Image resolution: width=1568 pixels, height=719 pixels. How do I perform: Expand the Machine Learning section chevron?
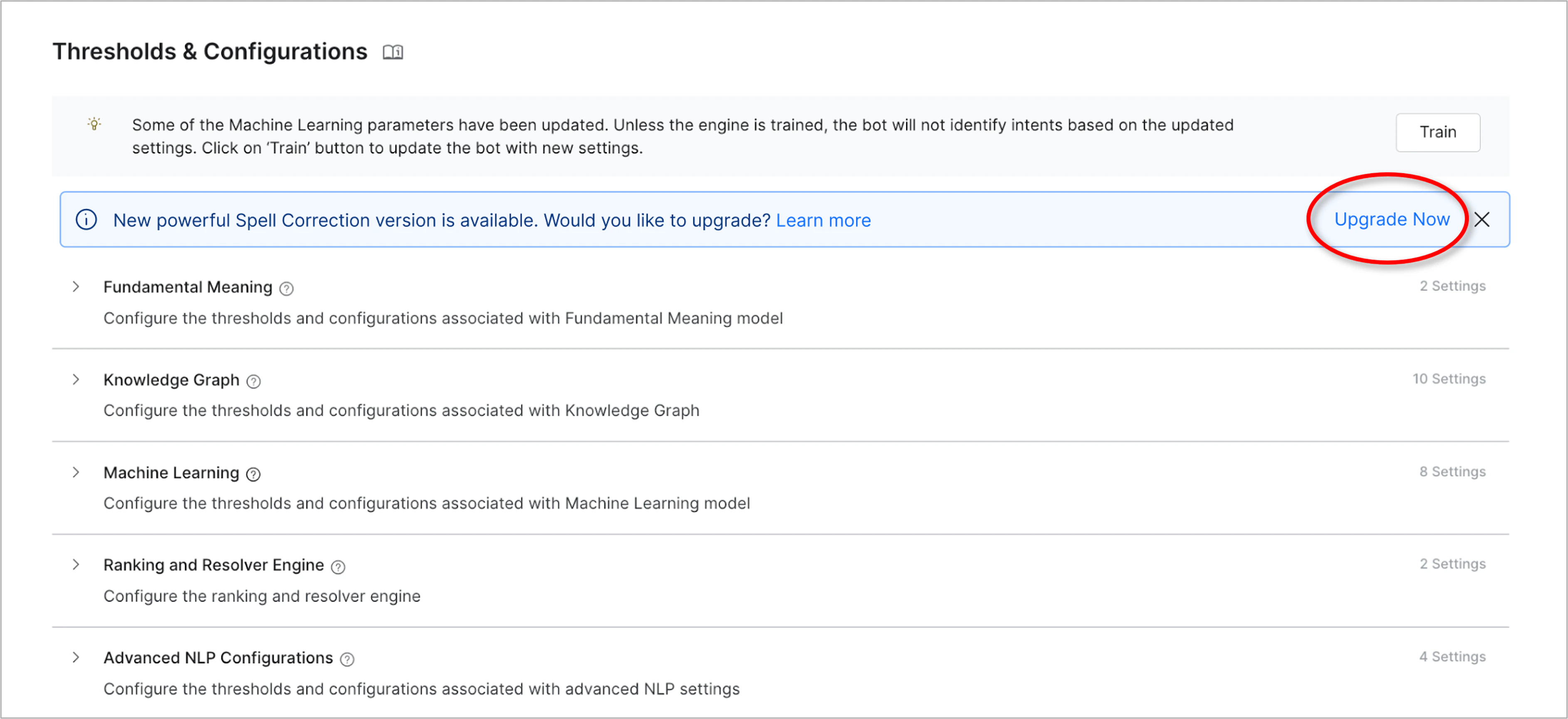(76, 472)
